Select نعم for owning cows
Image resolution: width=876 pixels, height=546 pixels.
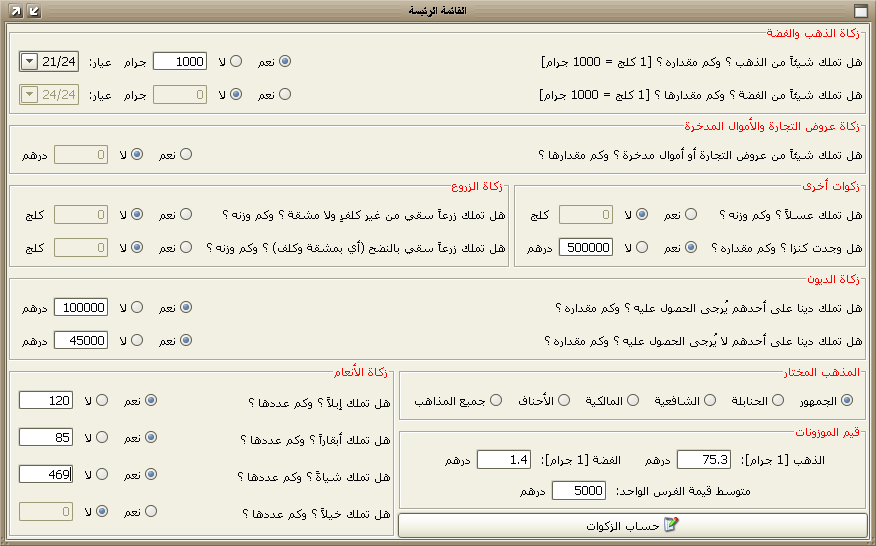[151, 437]
